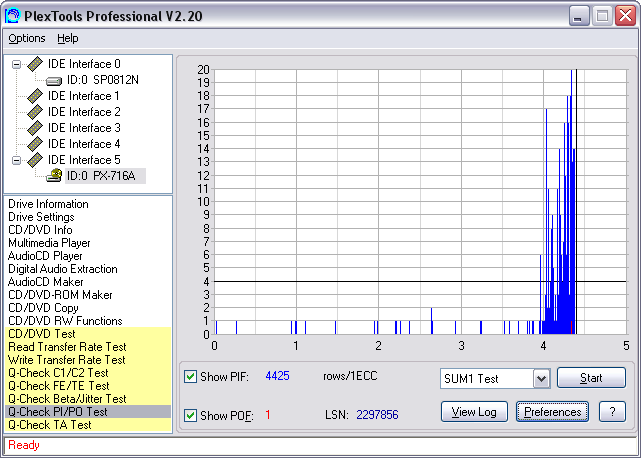Select Q-Check TA Test
This screenshot has width=641, height=458.
click(88, 425)
